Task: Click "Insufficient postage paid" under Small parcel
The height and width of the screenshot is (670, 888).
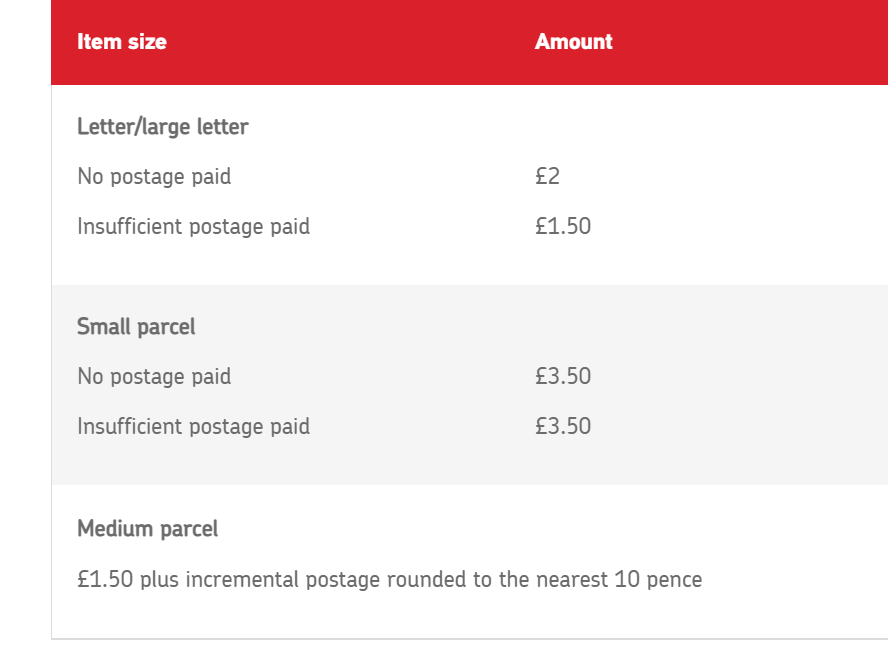Action: tap(194, 426)
